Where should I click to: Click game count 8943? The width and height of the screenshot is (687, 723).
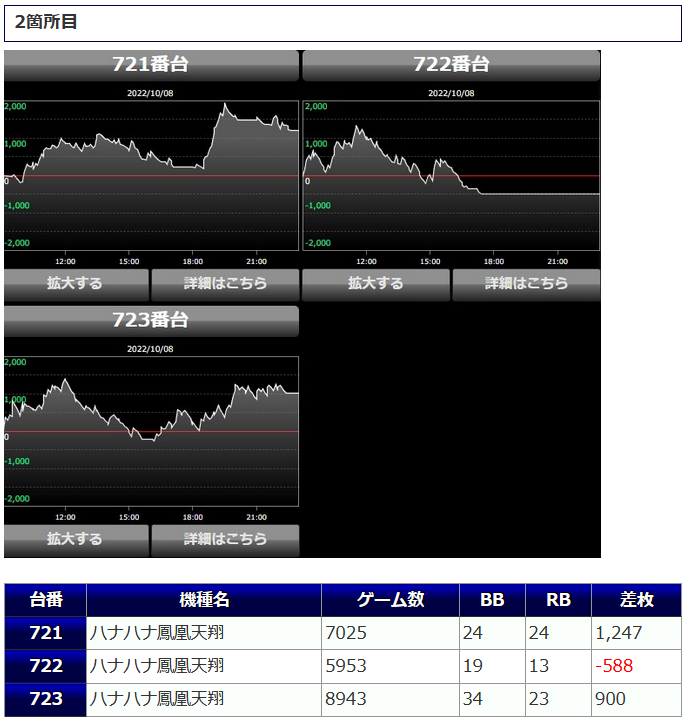[x=346, y=699]
